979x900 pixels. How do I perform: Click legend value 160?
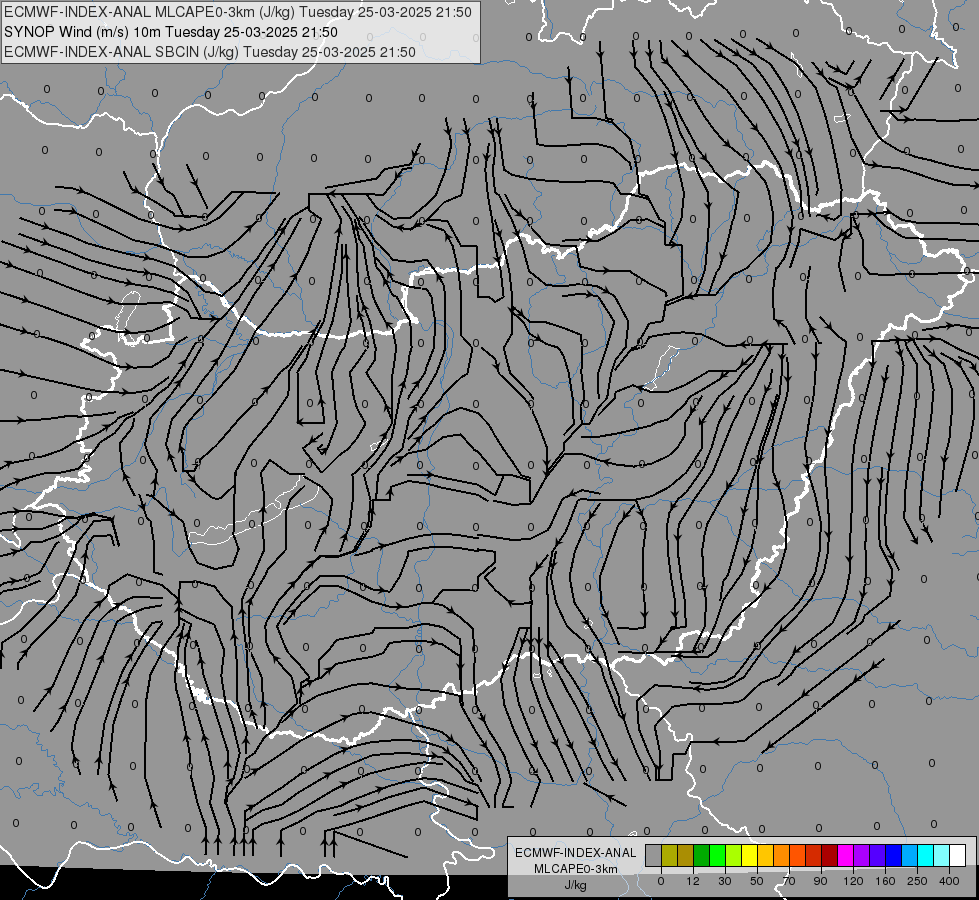click(885, 881)
